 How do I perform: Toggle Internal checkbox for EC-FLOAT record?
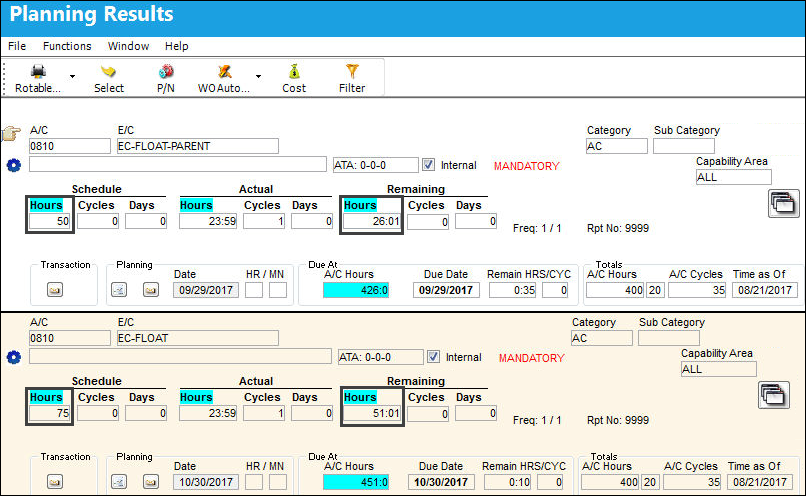point(433,356)
